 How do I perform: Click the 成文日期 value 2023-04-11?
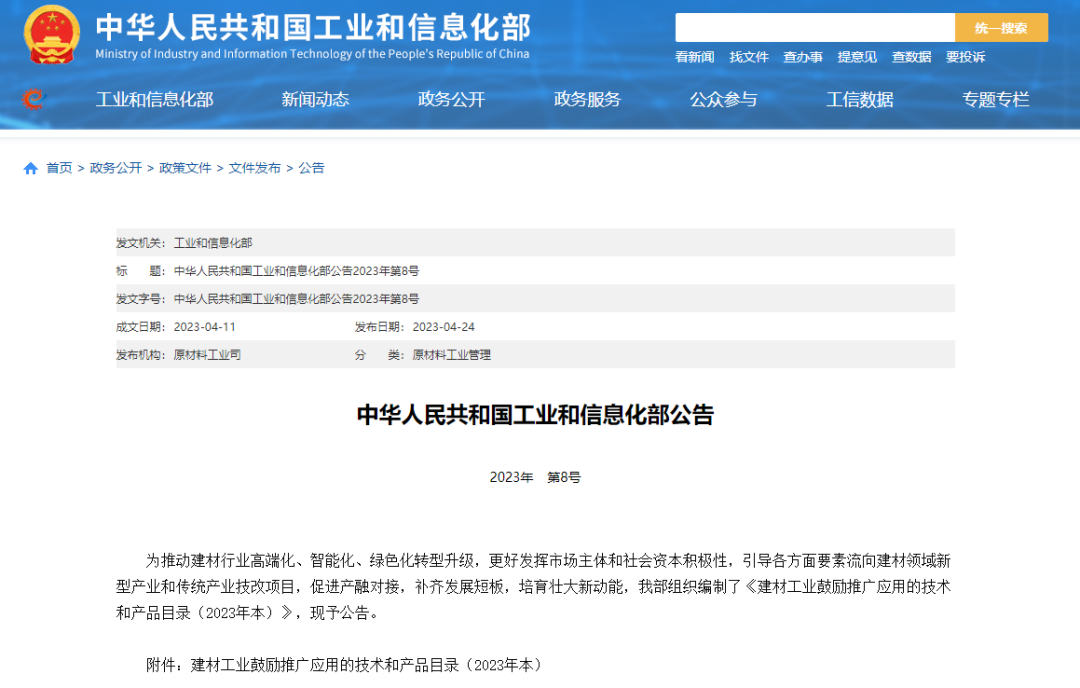pyautogui.click(x=205, y=327)
